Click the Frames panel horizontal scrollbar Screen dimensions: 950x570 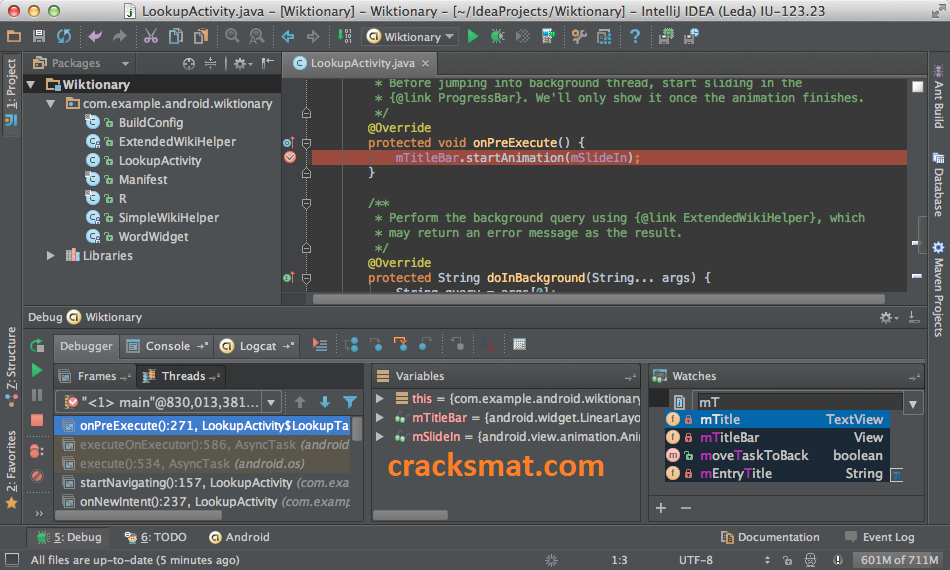tap(139, 515)
